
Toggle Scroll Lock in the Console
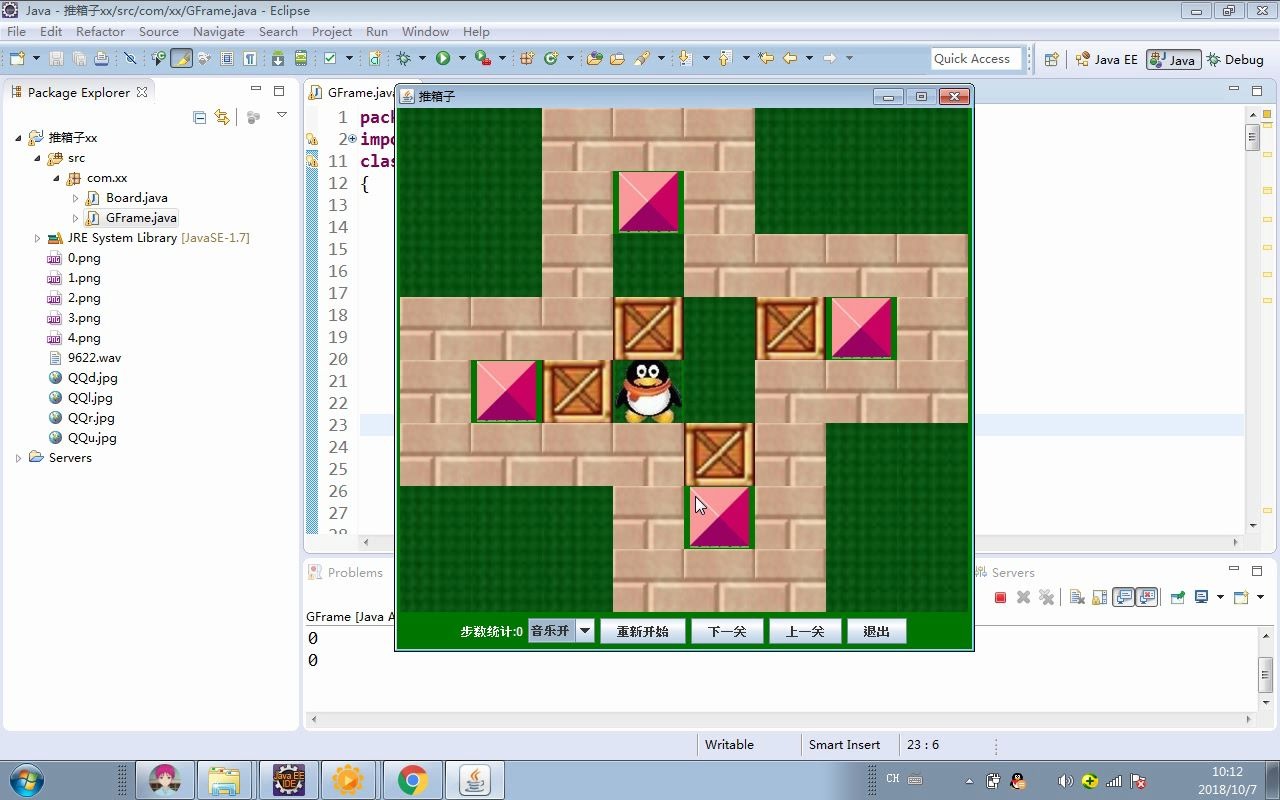1099,597
